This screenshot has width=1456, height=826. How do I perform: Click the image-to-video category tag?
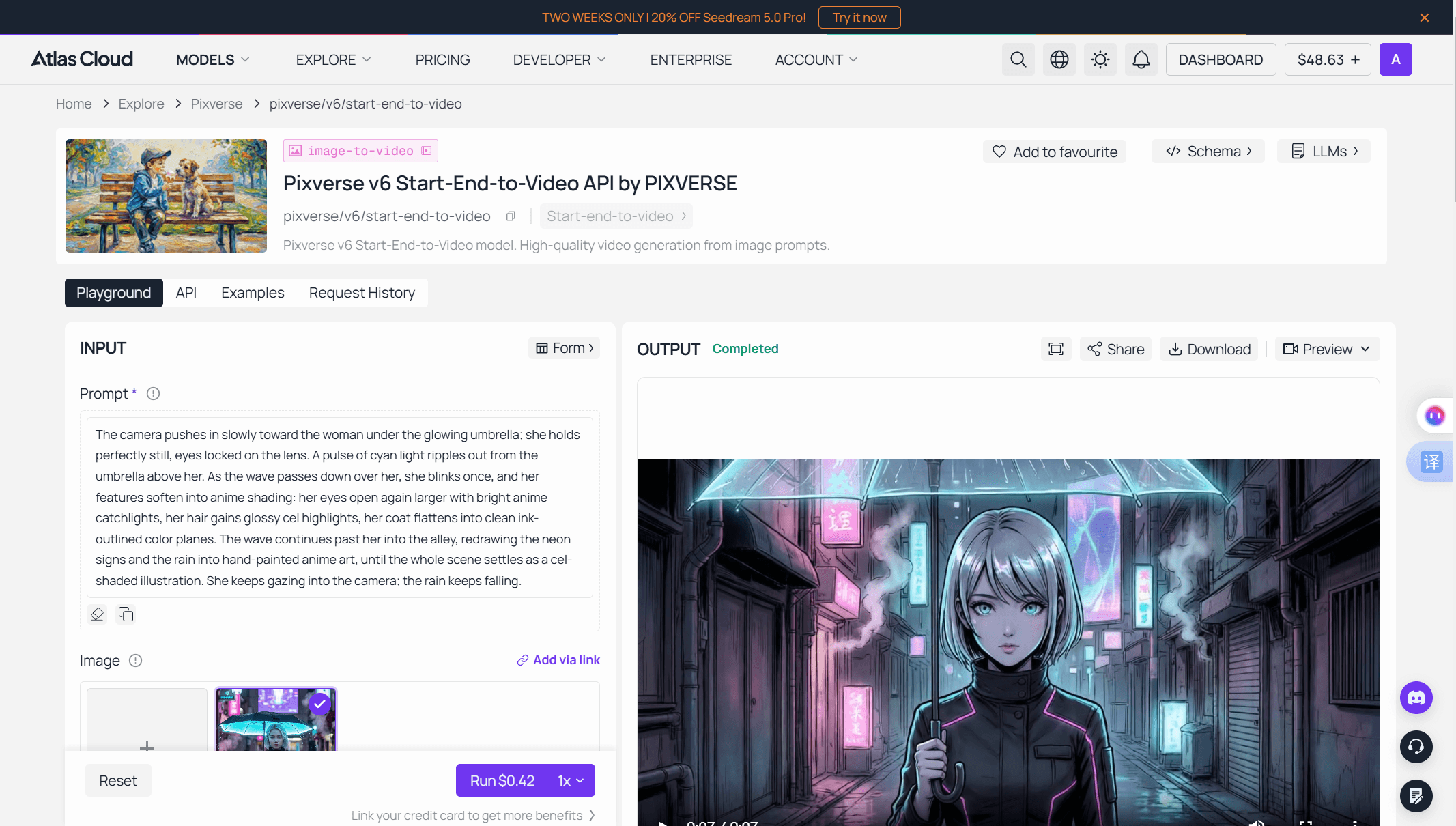(x=360, y=151)
